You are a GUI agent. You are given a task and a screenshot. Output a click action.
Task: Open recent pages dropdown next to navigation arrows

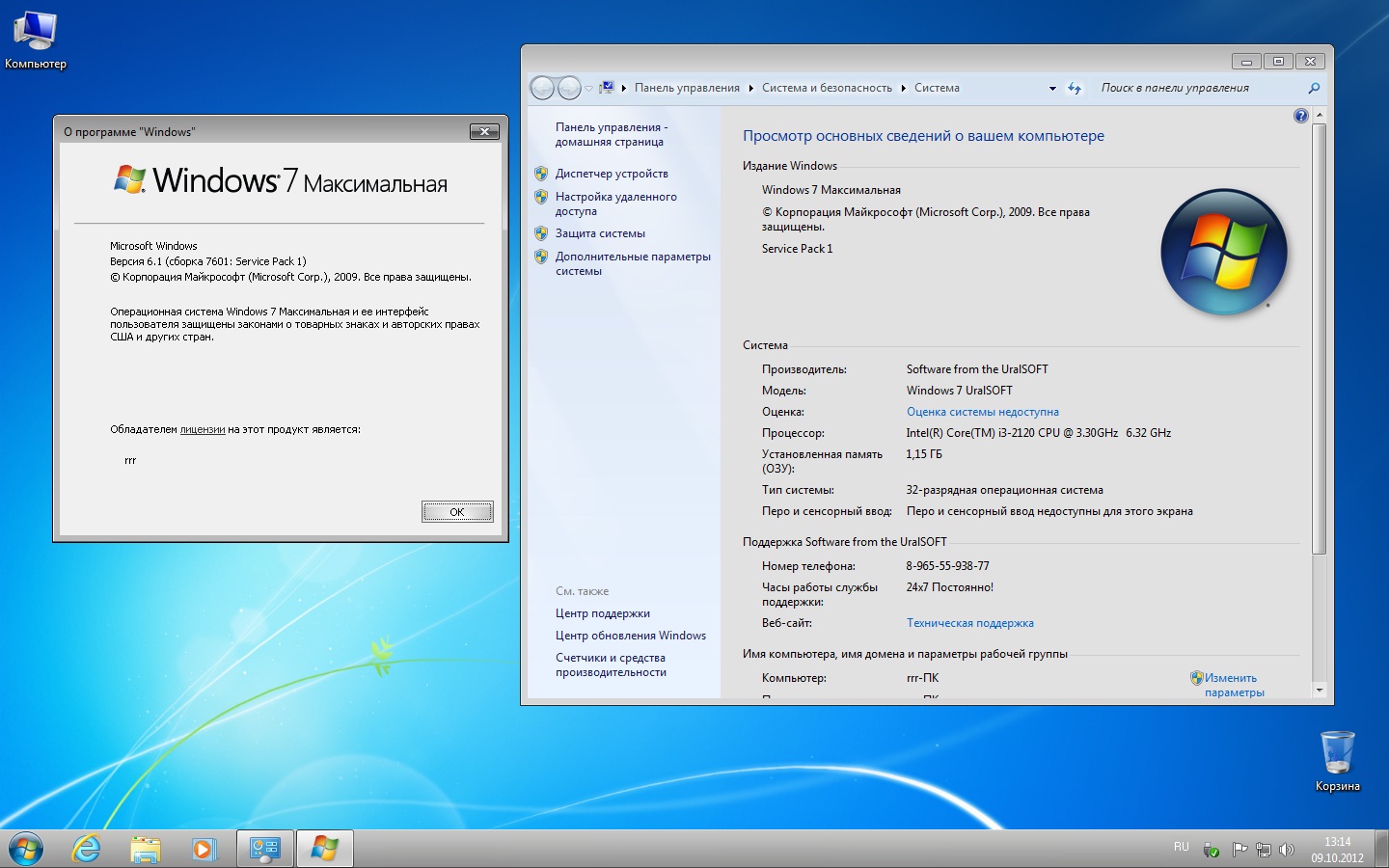[x=588, y=89]
